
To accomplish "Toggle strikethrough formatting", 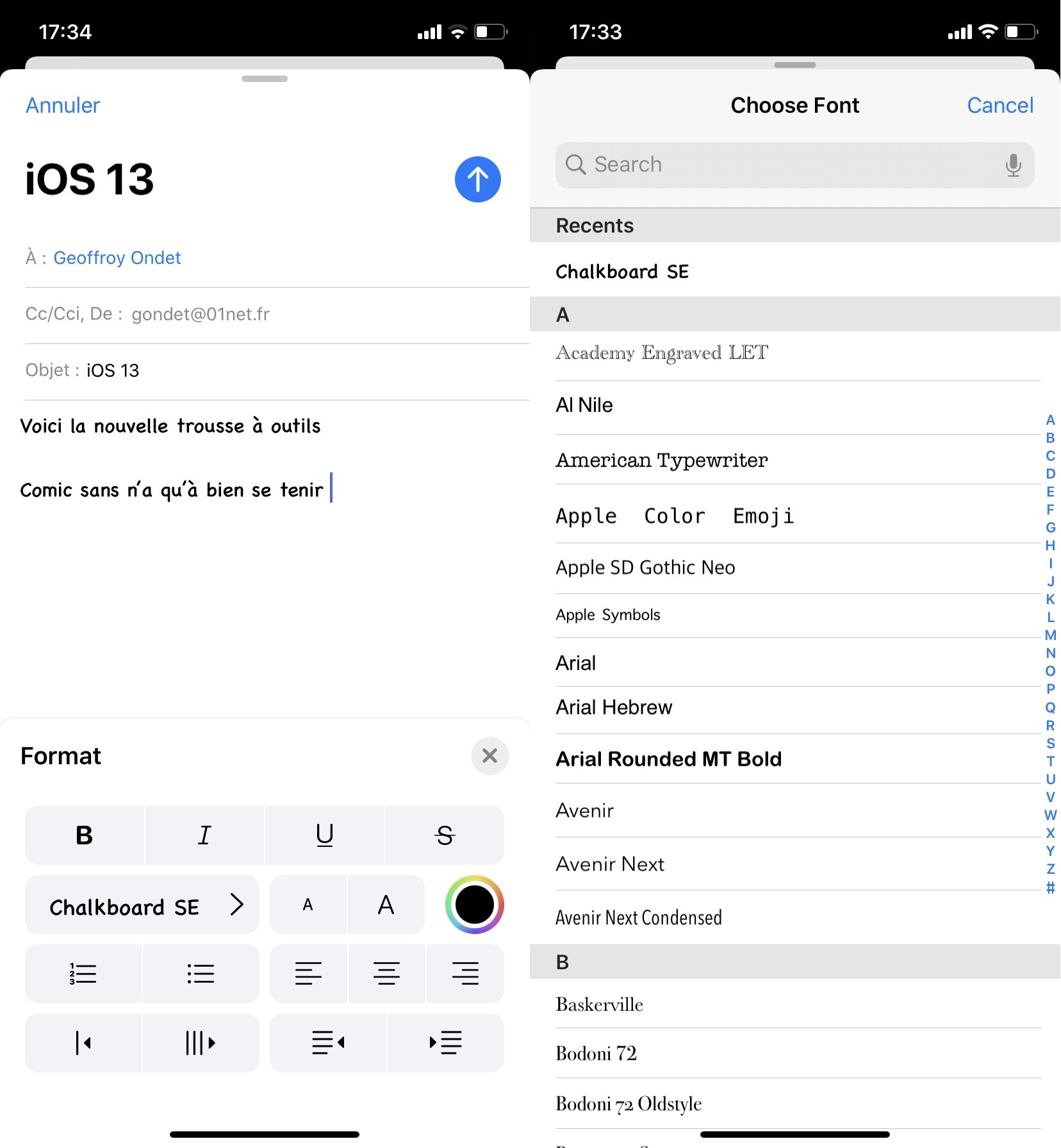I will [x=445, y=835].
